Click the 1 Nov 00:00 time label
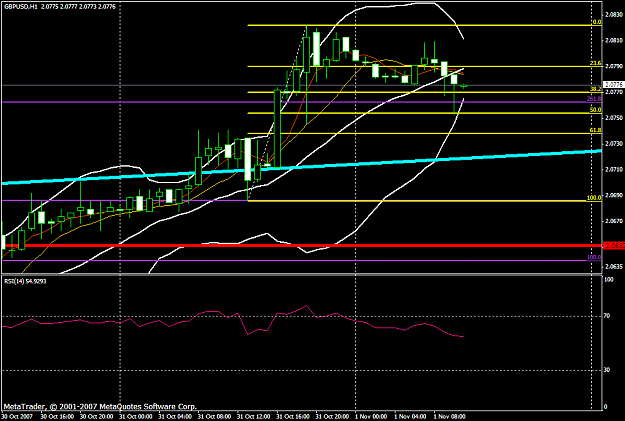625x421 pixels. click(371, 417)
